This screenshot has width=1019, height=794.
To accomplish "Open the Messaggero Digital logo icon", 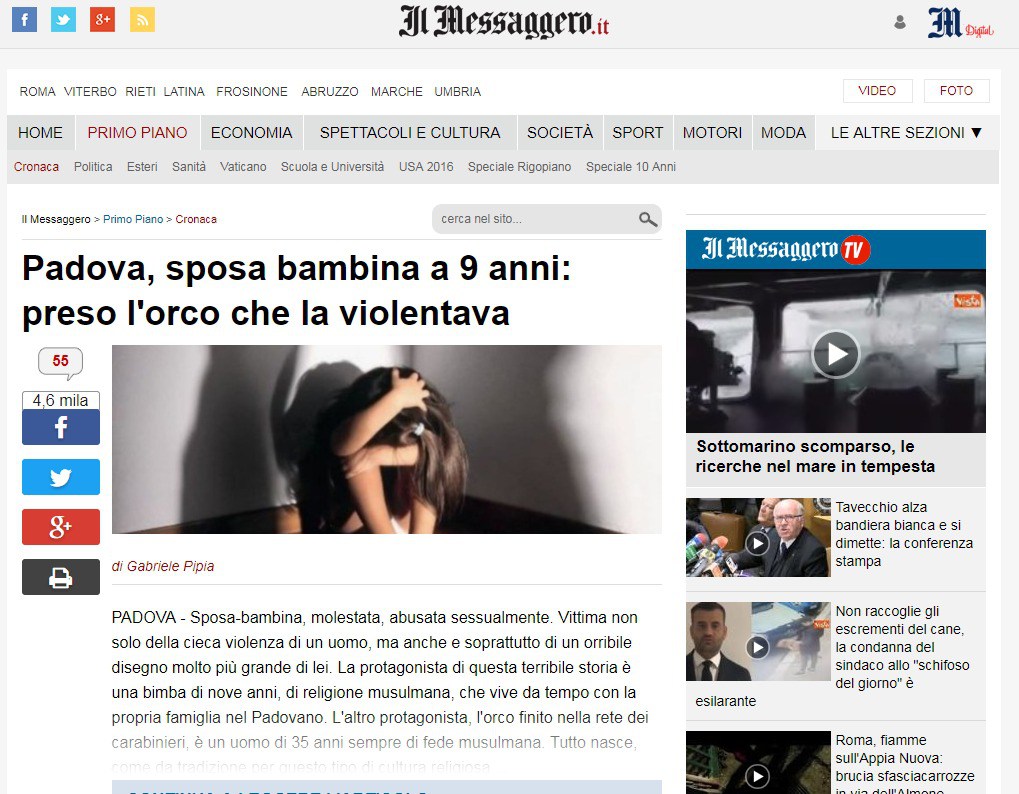I will [x=959, y=23].
